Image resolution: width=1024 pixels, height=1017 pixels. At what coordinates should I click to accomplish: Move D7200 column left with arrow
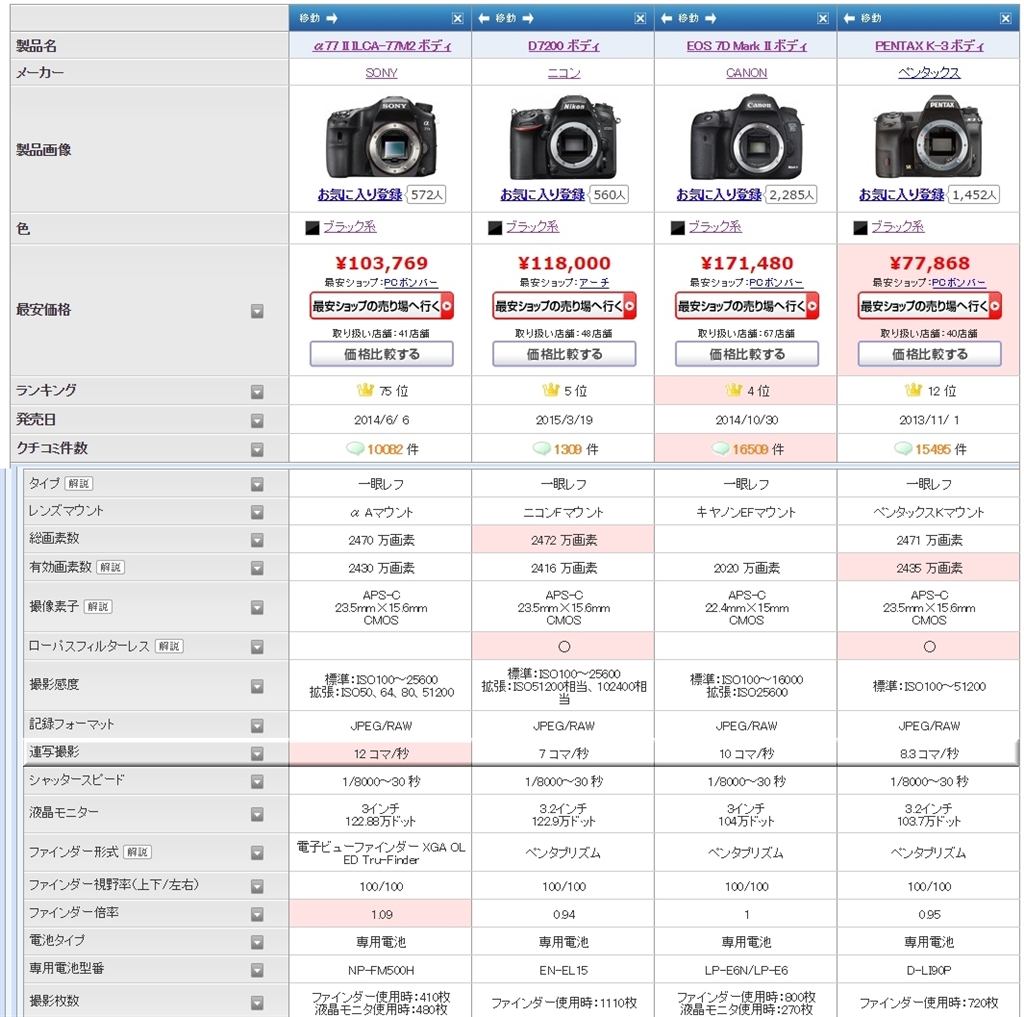(484, 18)
